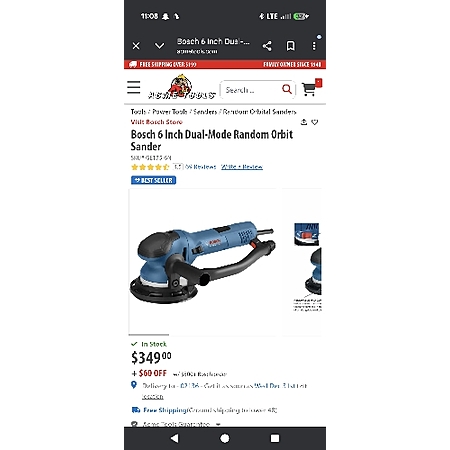Tap the small share icon near heart

tap(304, 122)
